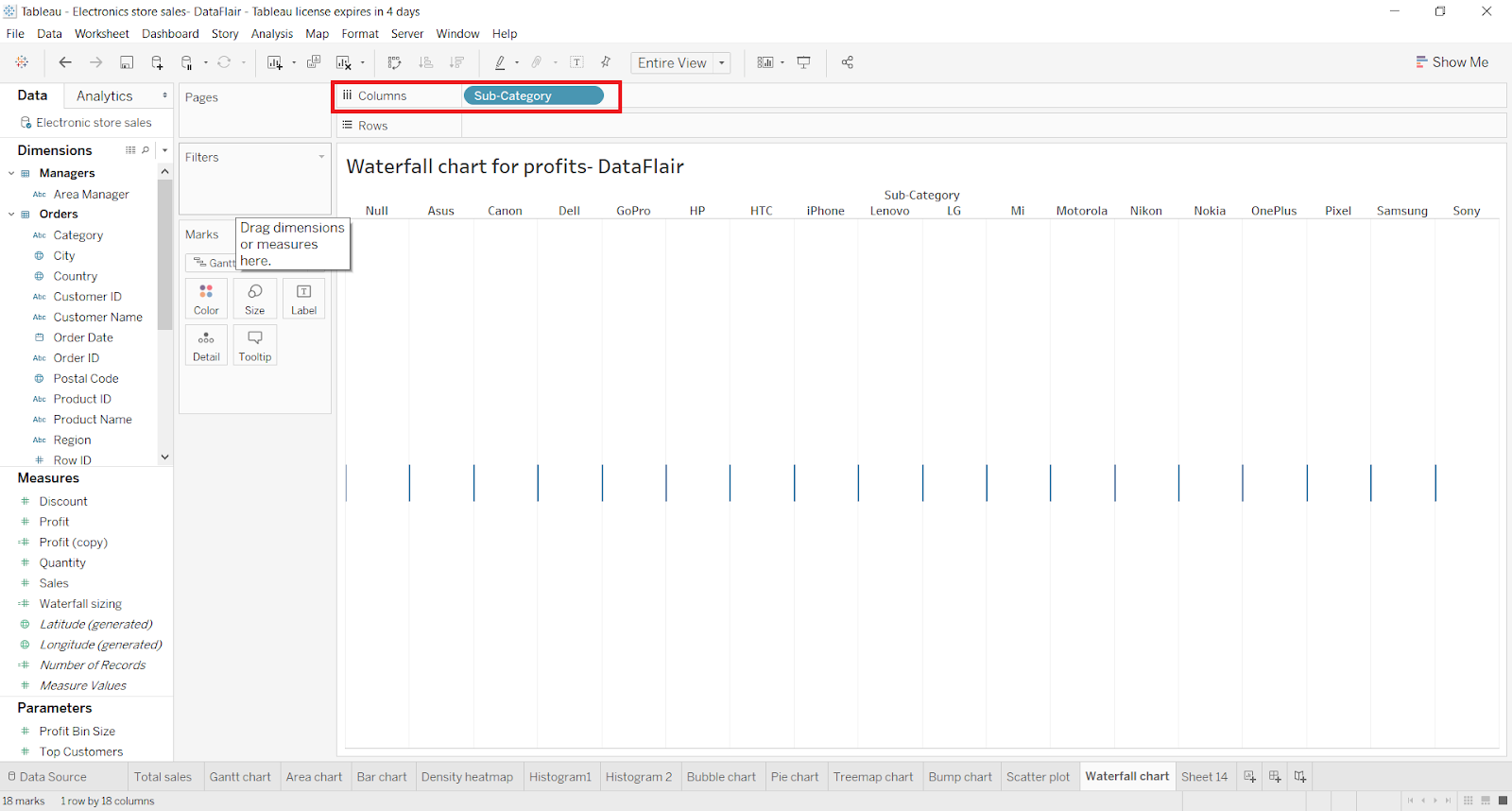Image resolution: width=1512 pixels, height=811 pixels.
Task: Show filmstrip view icon in status bar
Action: (1486, 801)
